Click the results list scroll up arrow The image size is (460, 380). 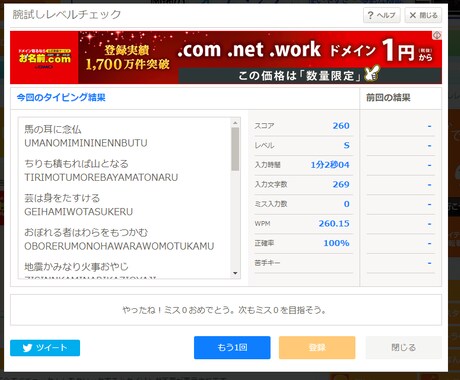click(x=235, y=123)
